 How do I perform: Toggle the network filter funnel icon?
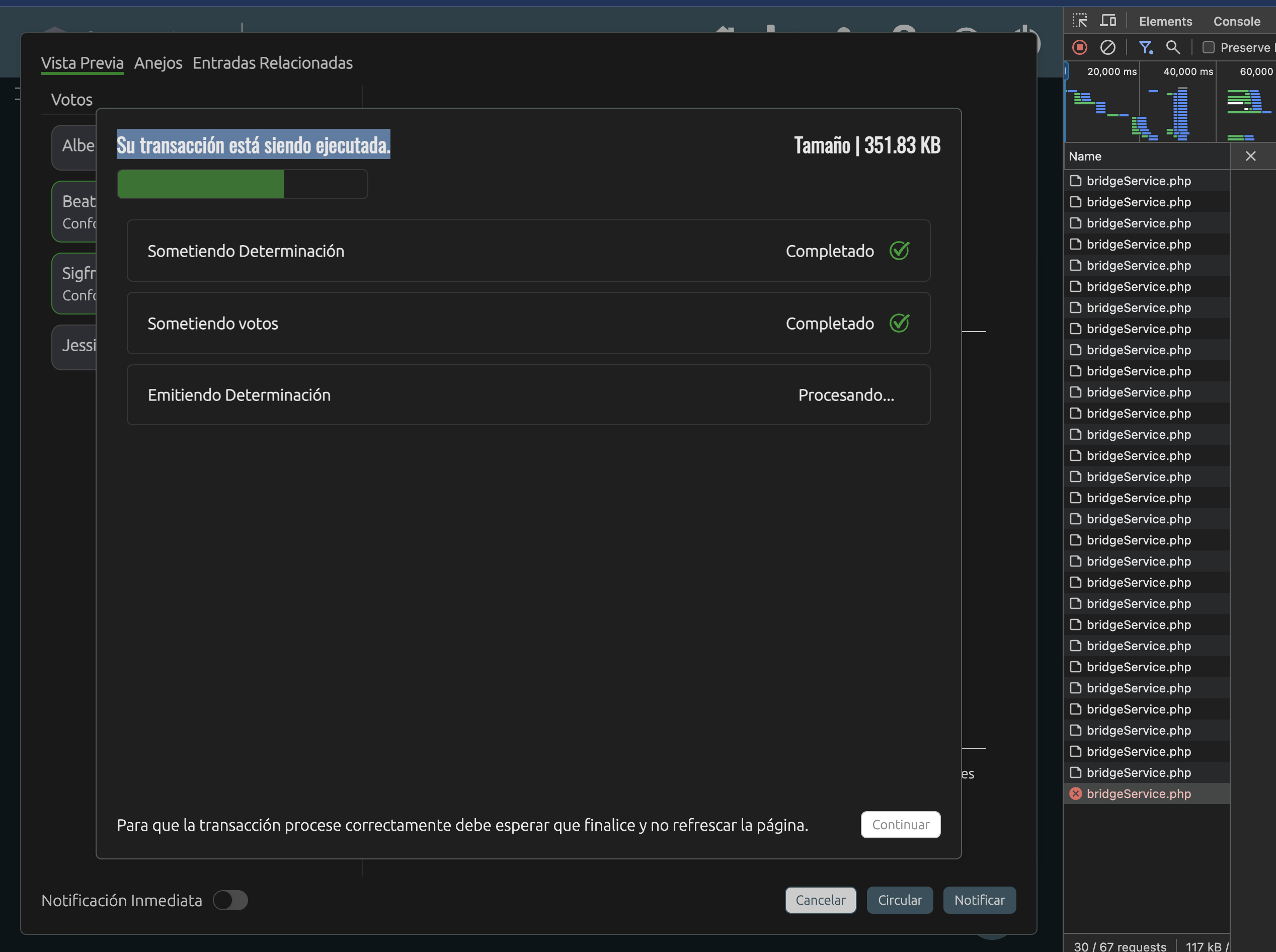[x=1145, y=47]
